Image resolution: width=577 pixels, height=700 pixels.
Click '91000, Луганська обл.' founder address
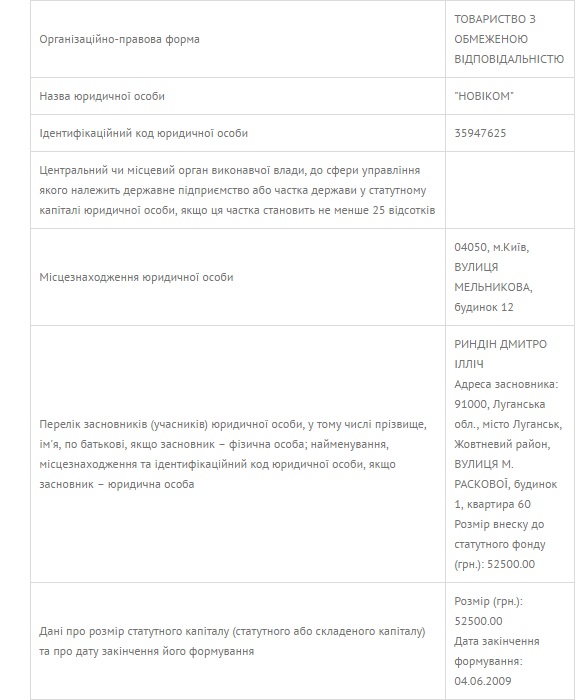508,414
